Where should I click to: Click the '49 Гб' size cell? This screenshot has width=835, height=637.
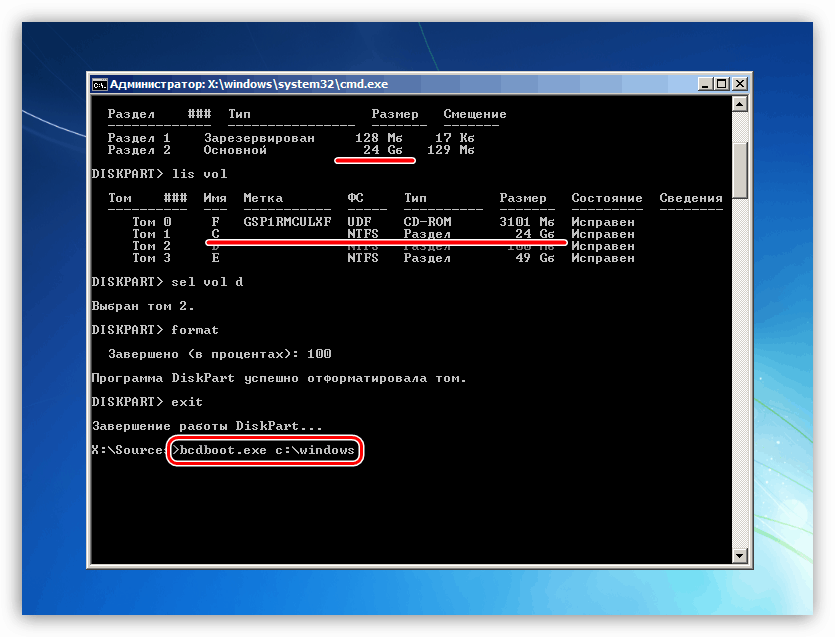click(x=535, y=258)
